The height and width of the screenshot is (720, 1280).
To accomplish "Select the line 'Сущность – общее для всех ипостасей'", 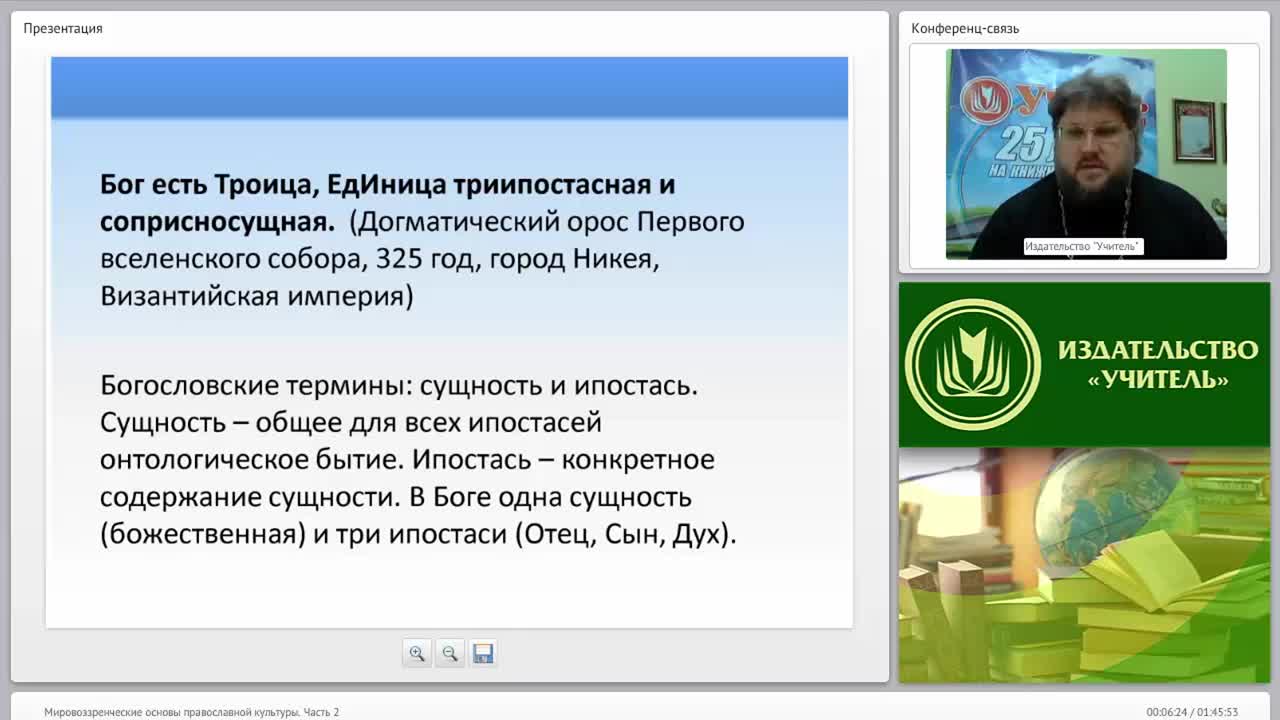I will pyautogui.click(x=351, y=422).
